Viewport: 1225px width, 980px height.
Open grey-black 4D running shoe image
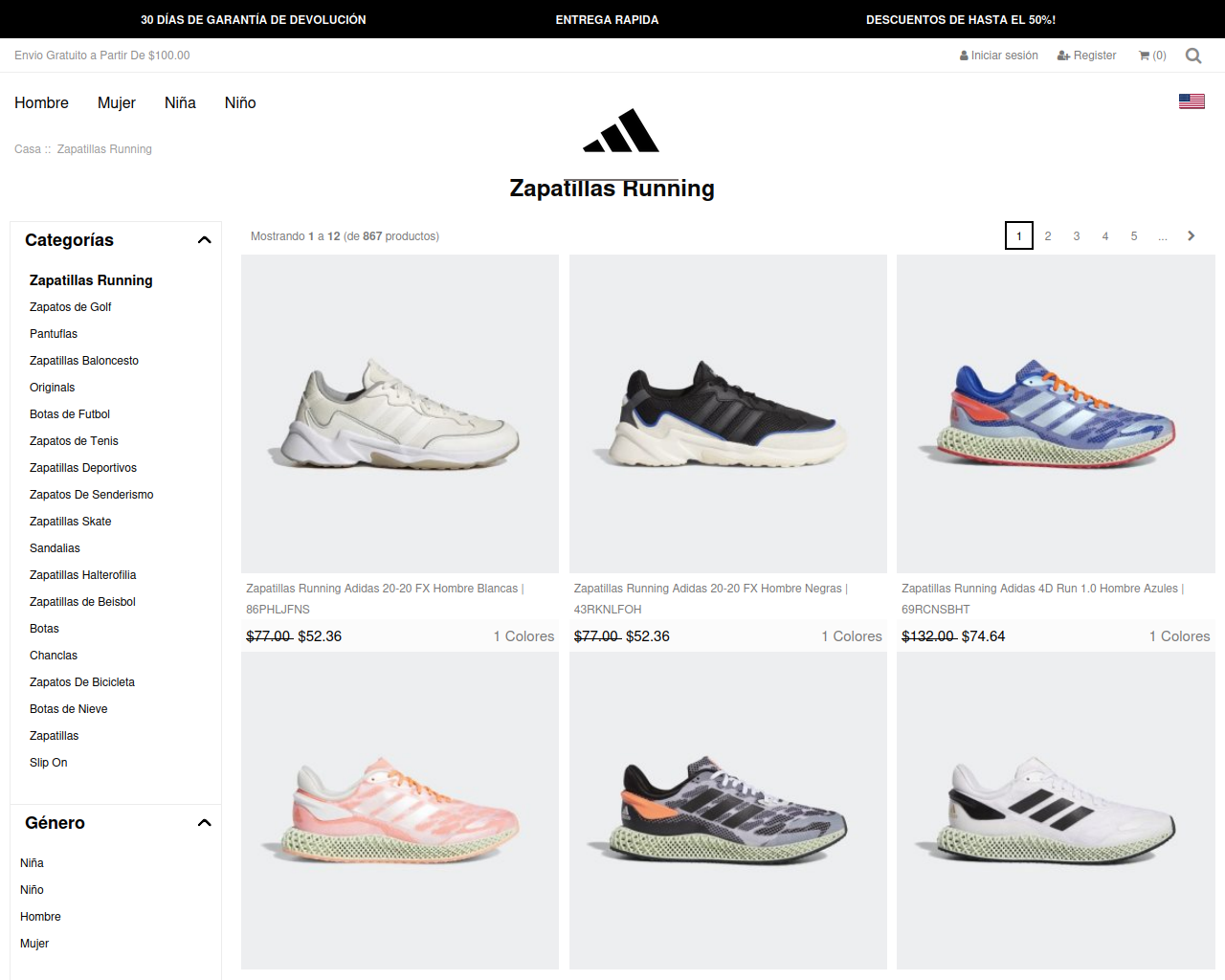click(x=728, y=811)
